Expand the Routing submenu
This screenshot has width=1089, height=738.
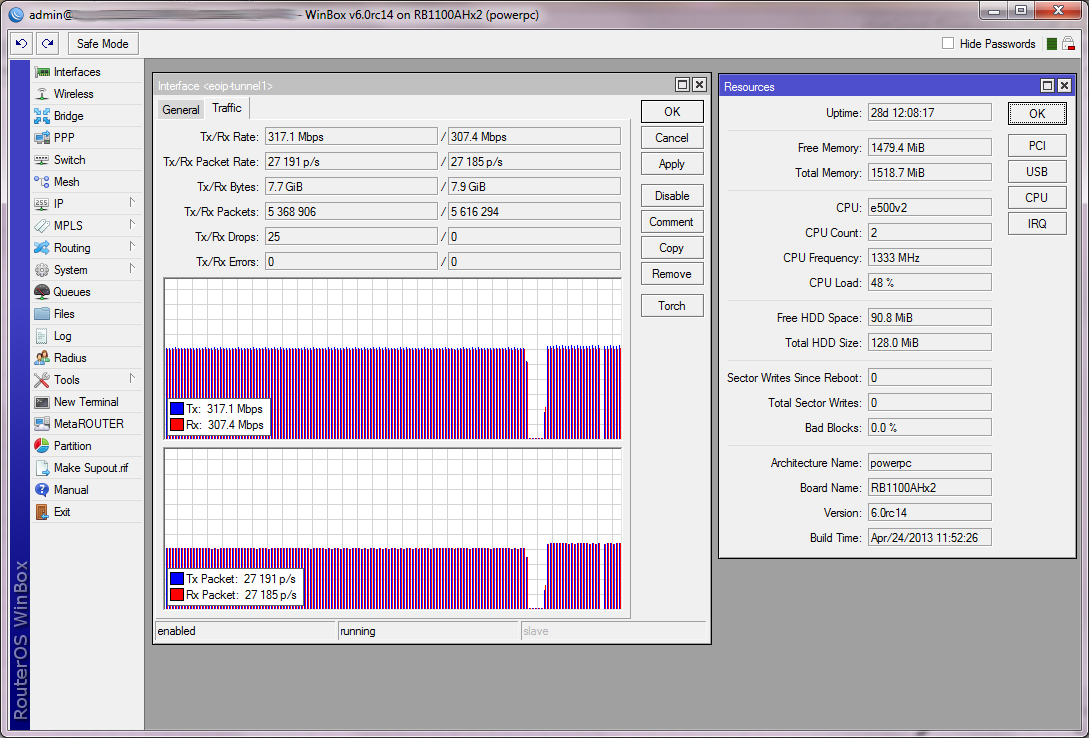pos(131,247)
